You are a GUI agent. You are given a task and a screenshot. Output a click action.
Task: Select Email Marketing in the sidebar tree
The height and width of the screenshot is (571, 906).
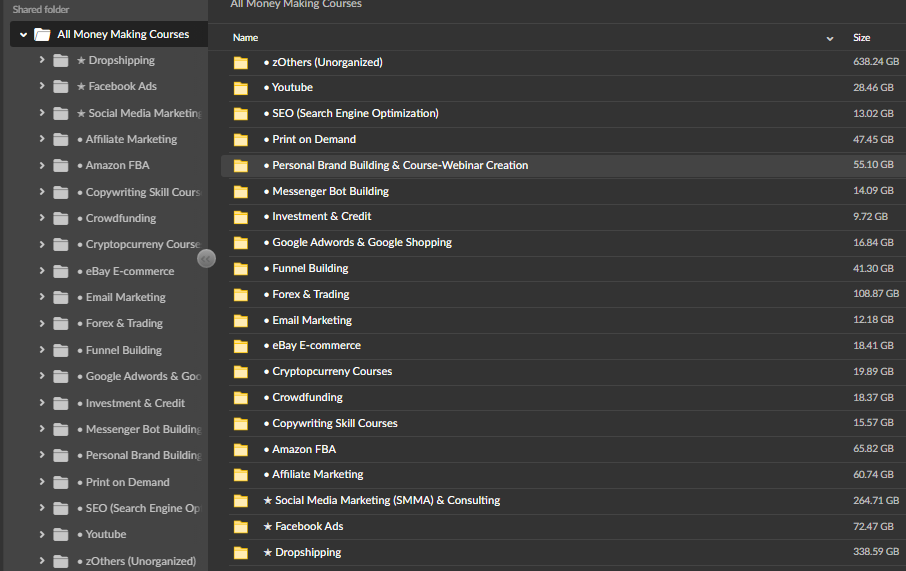tap(125, 297)
